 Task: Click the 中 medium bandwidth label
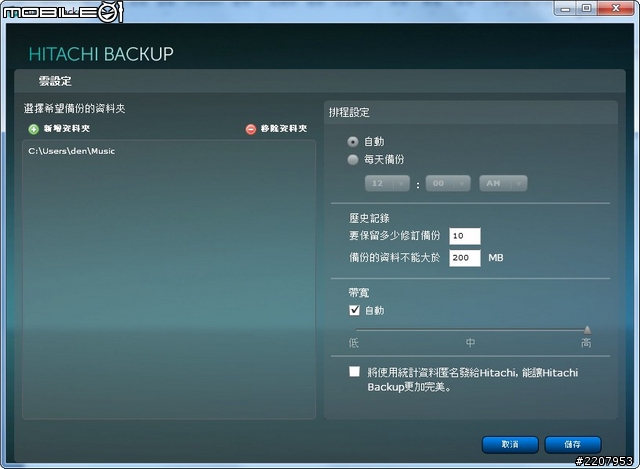pos(470,343)
